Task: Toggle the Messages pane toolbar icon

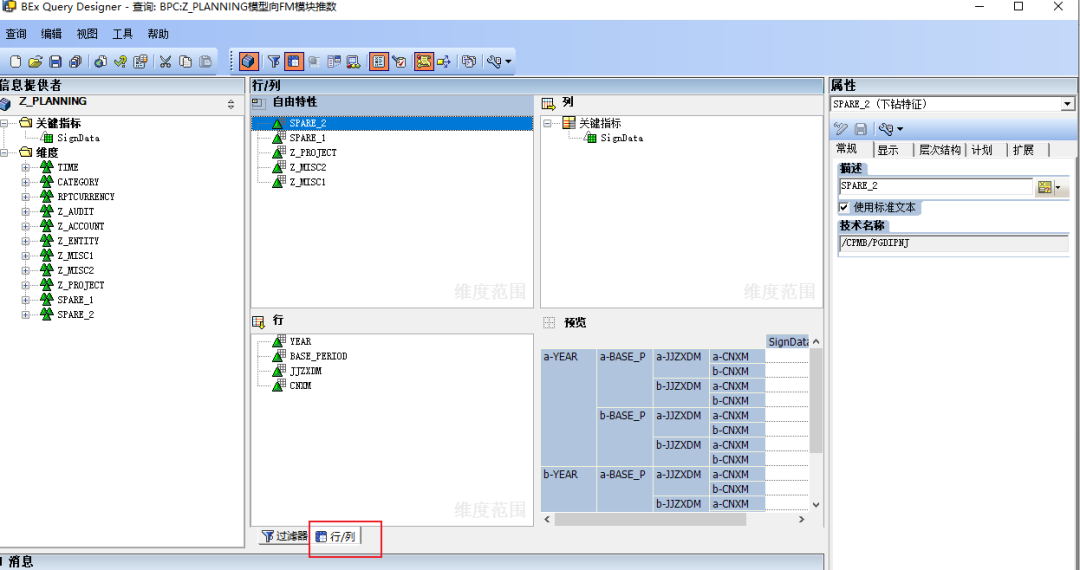Action: pyautogui.click(x=424, y=62)
